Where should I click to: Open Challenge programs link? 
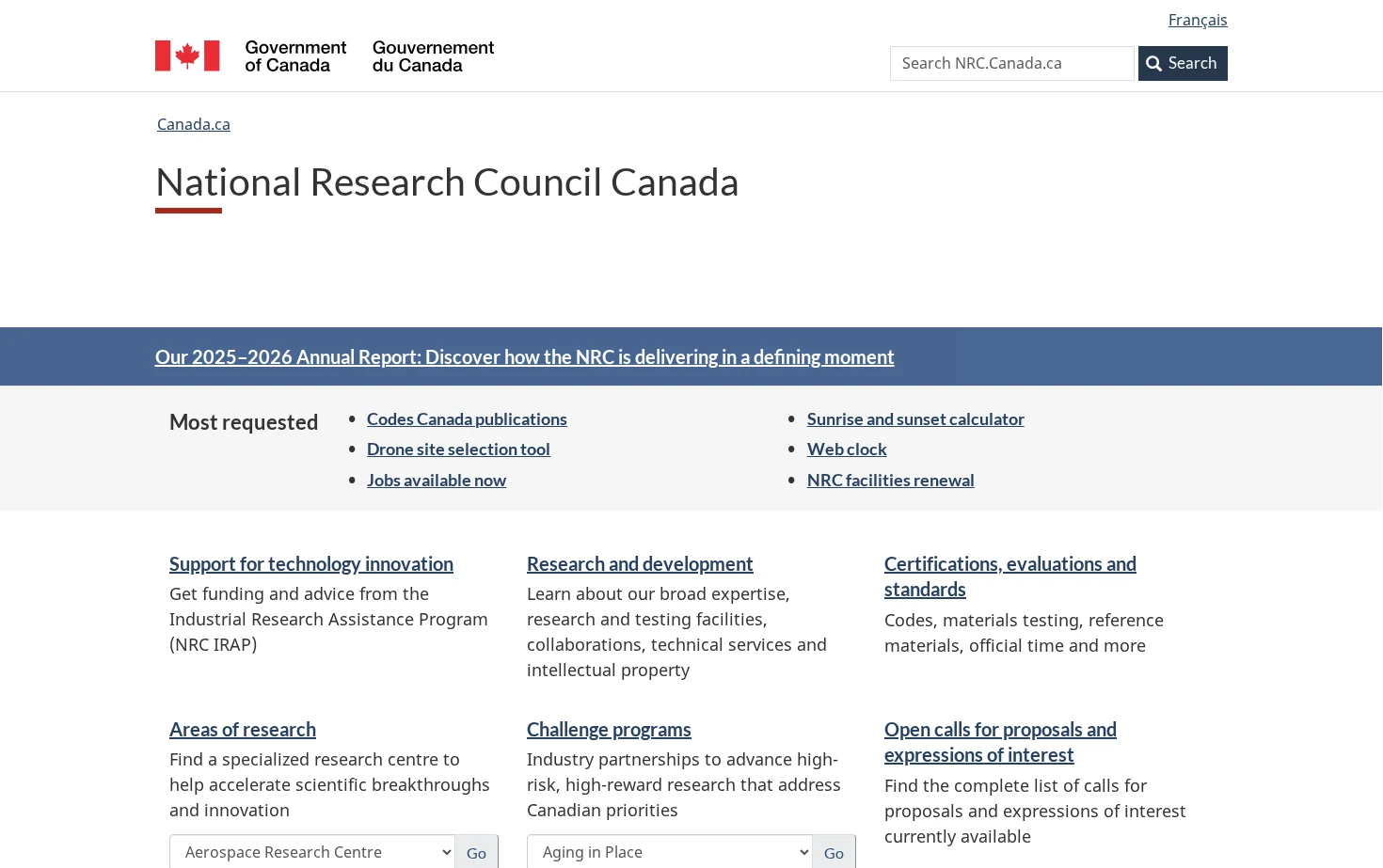click(x=609, y=729)
